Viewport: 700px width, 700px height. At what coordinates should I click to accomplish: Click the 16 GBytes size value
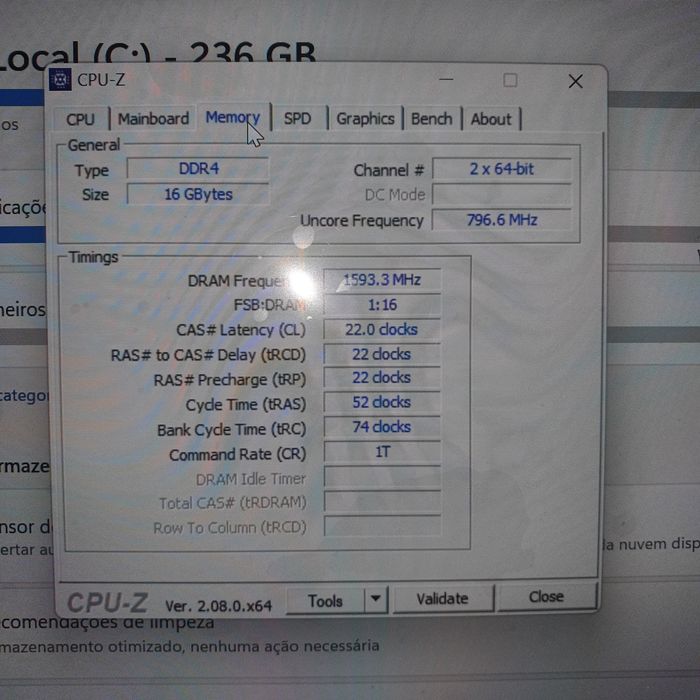click(x=198, y=194)
